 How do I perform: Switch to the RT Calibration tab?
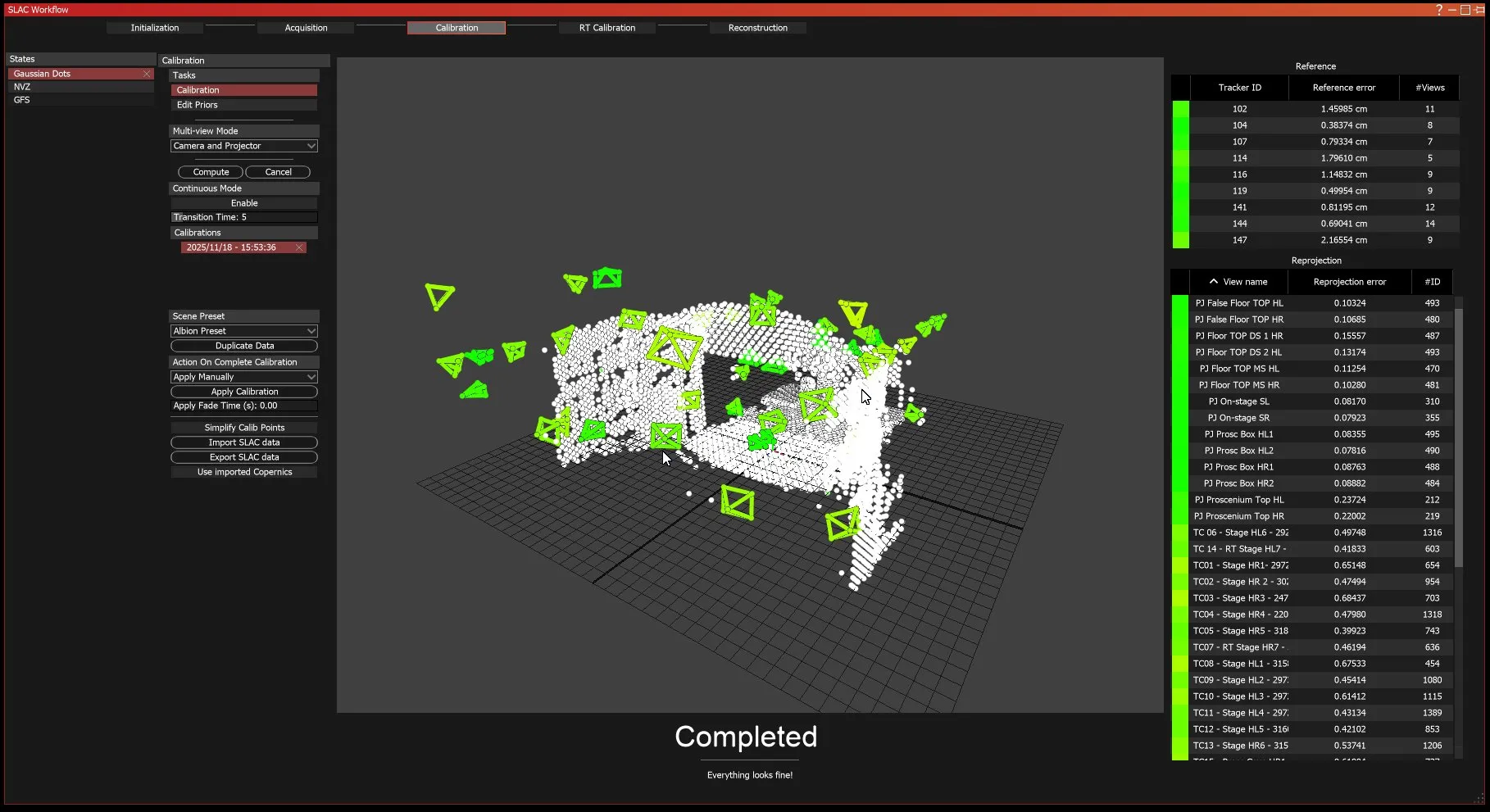[x=607, y=28]
